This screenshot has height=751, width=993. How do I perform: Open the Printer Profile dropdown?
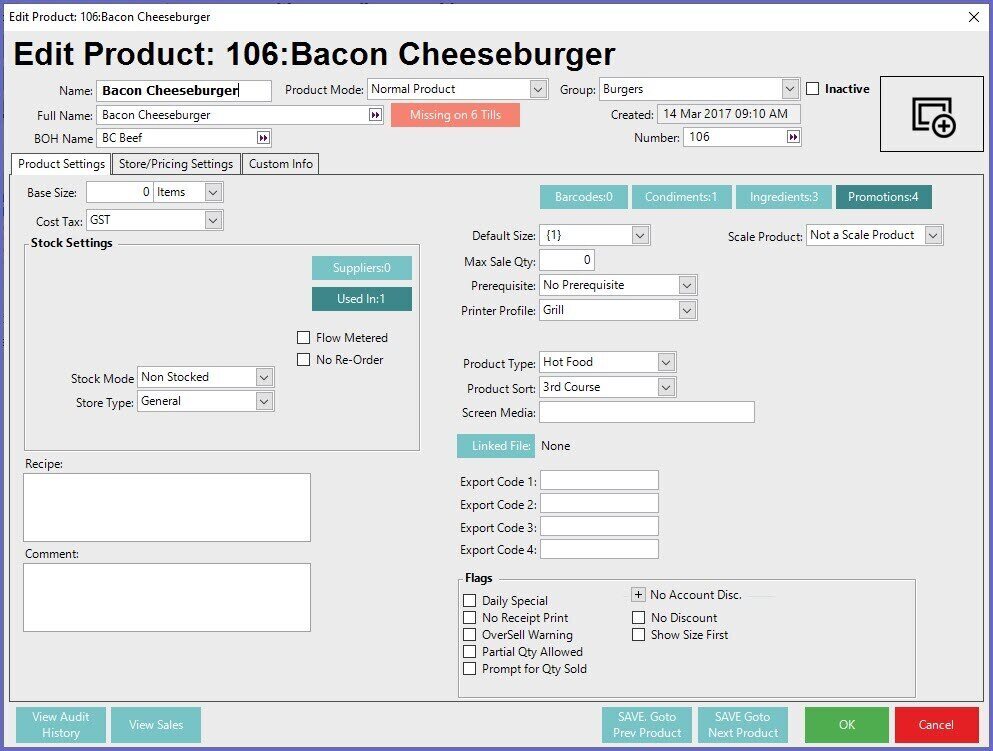tap(686, 310)
